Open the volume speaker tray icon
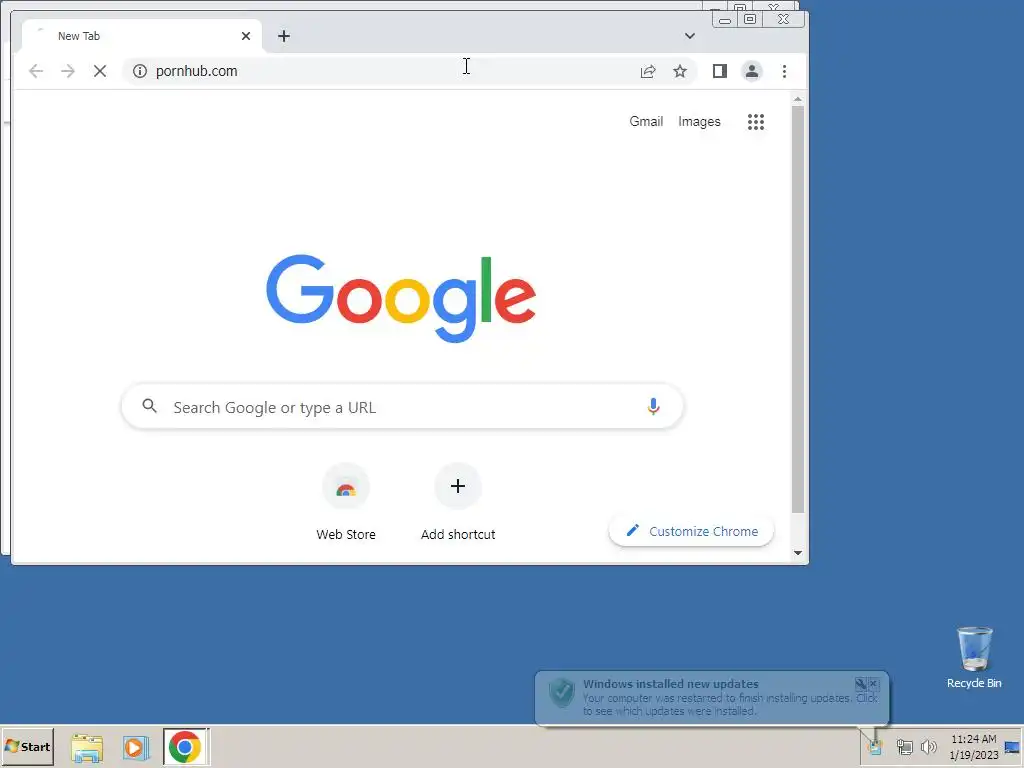Screen dimensions: 1024x768 click(x=928, y=746)
